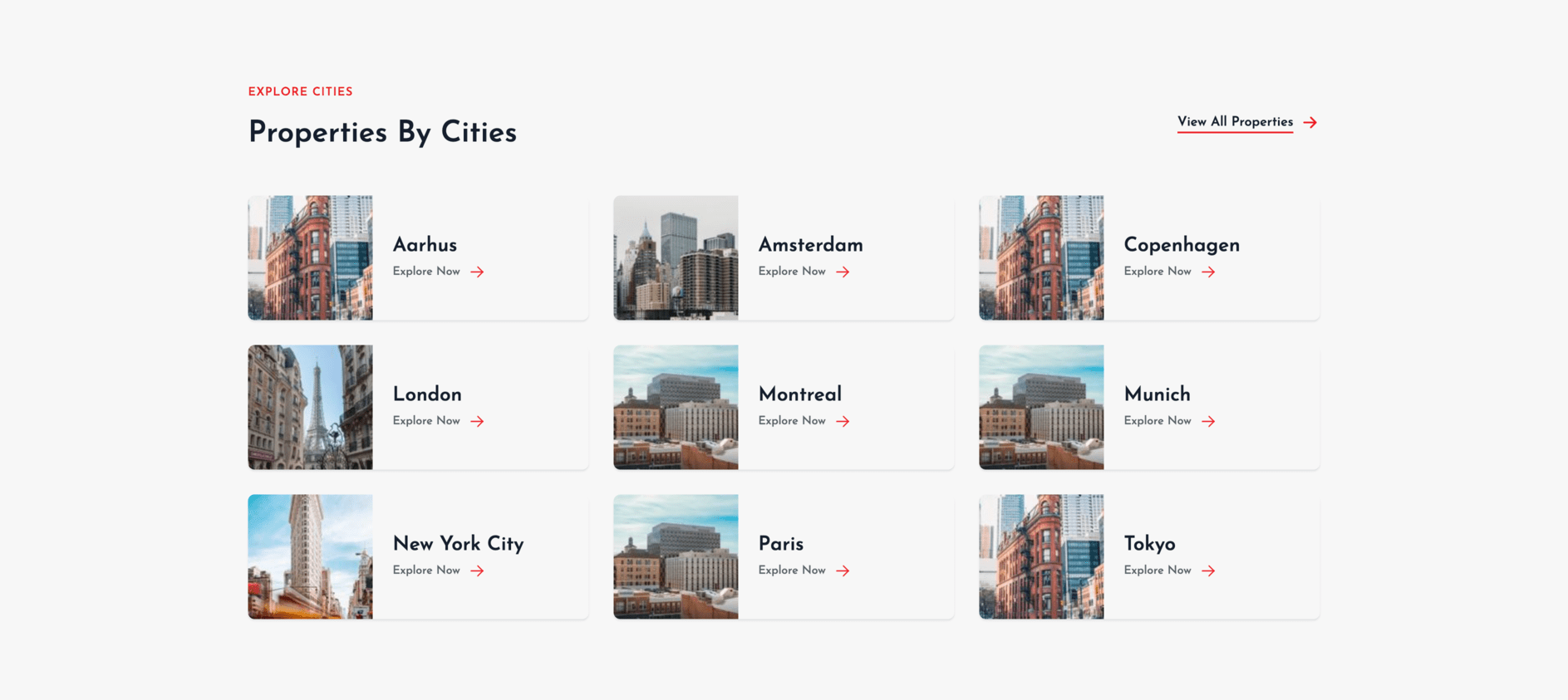Open the View All Properties link

pyautogui.click(x=1235, y=122)
